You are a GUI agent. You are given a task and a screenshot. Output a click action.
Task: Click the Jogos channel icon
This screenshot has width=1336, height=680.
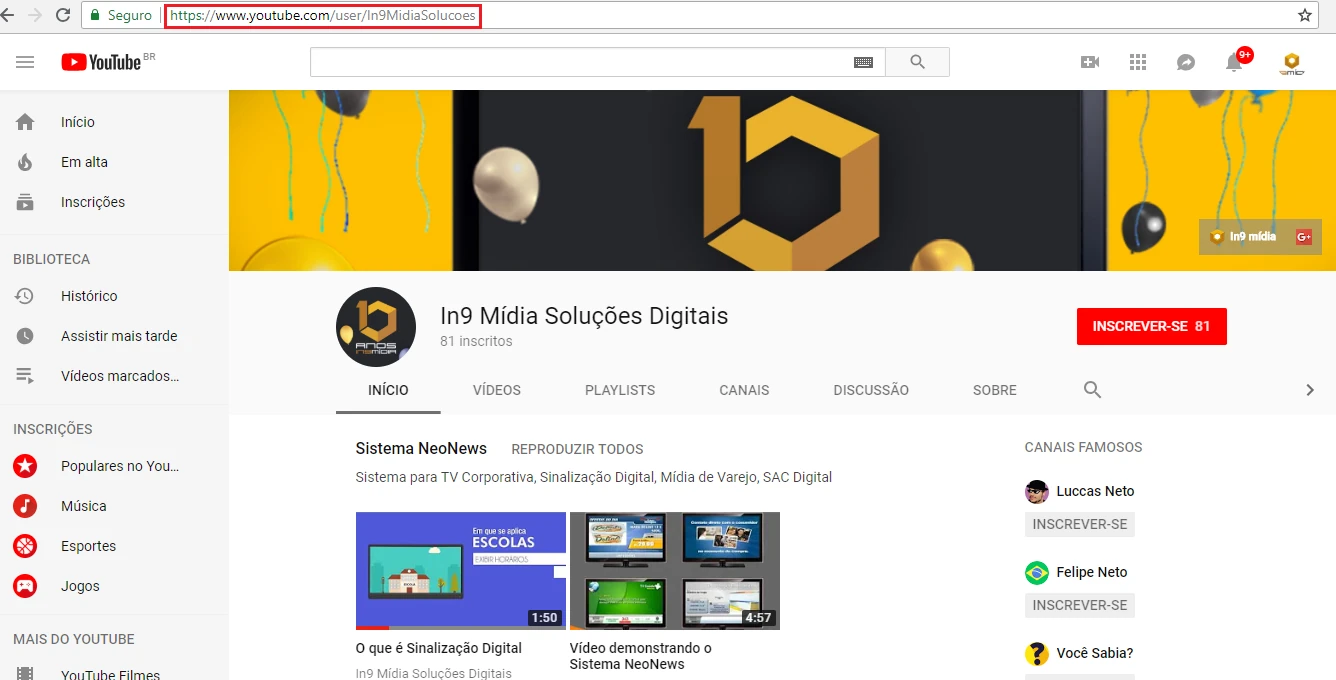coord(25,586)
